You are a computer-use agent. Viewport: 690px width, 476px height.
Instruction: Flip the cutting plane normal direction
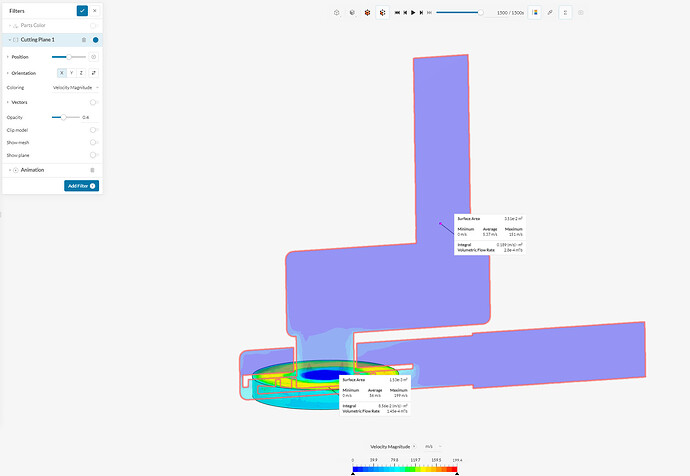pos(93,73)
